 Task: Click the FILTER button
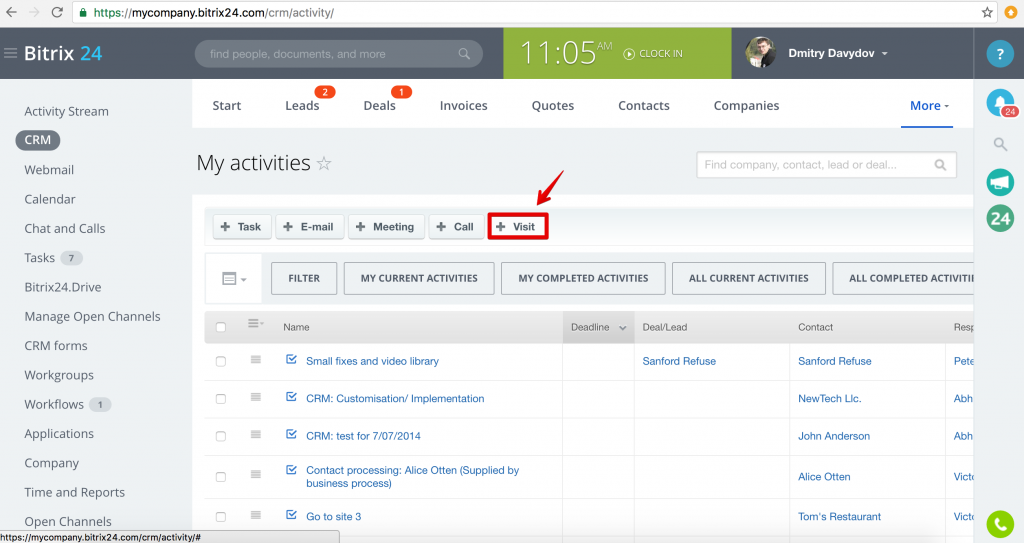click(x=304, y=278)
